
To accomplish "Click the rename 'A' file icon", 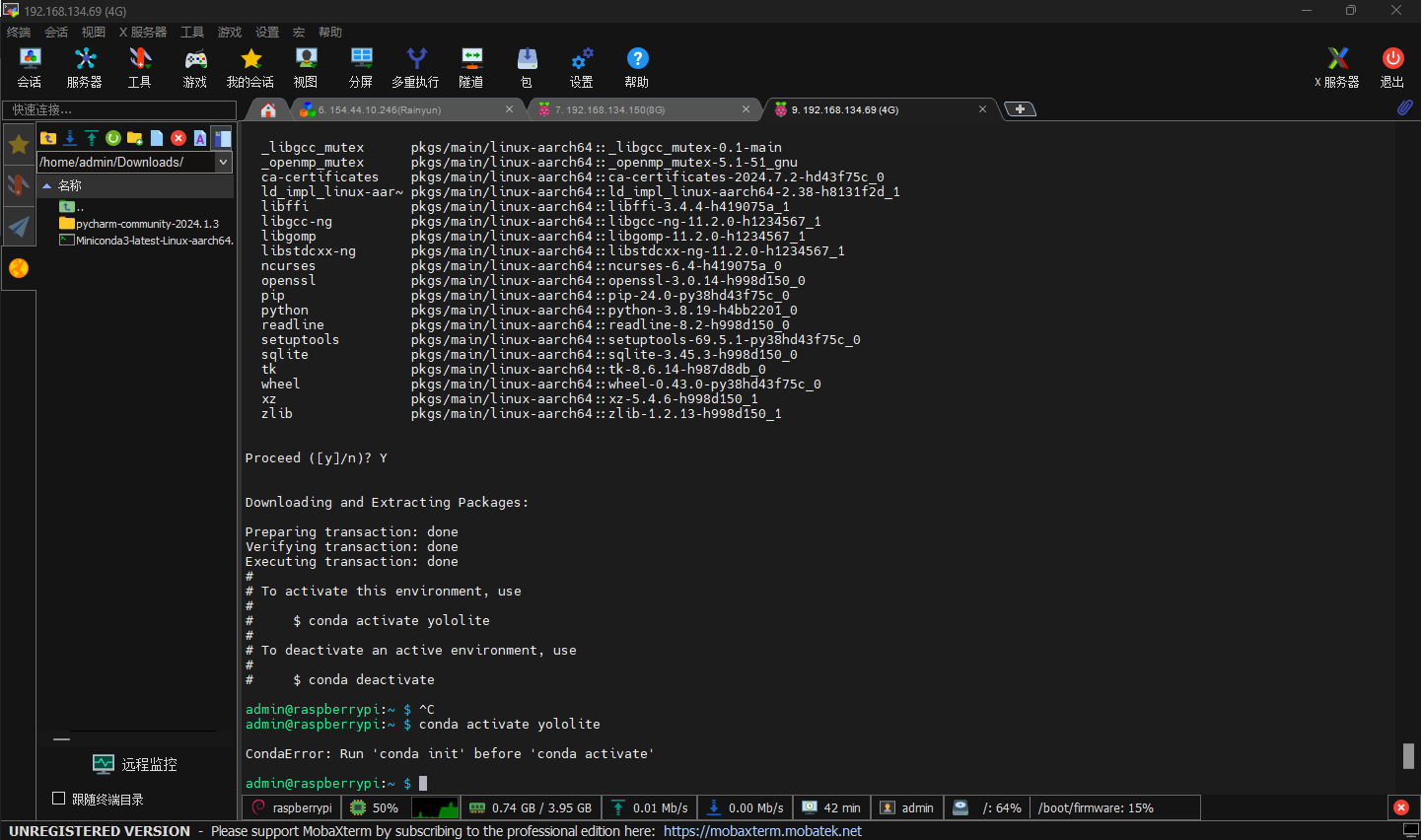I will [200, 138].
